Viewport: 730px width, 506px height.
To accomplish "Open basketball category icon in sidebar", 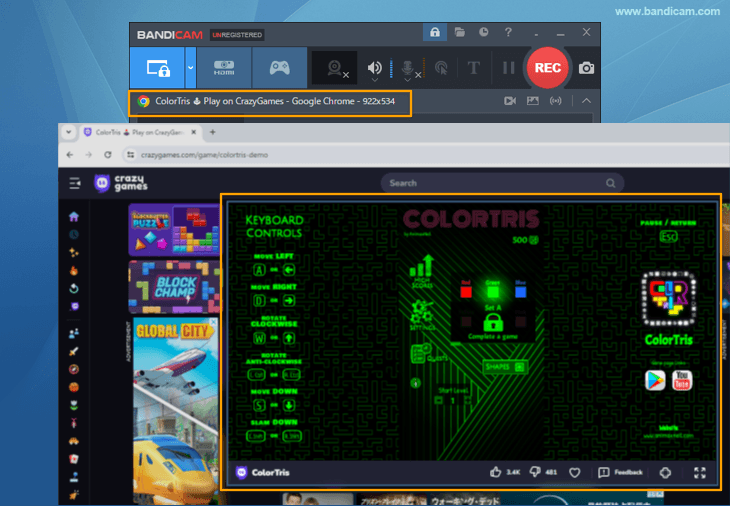I will click(x=74, y=387).
